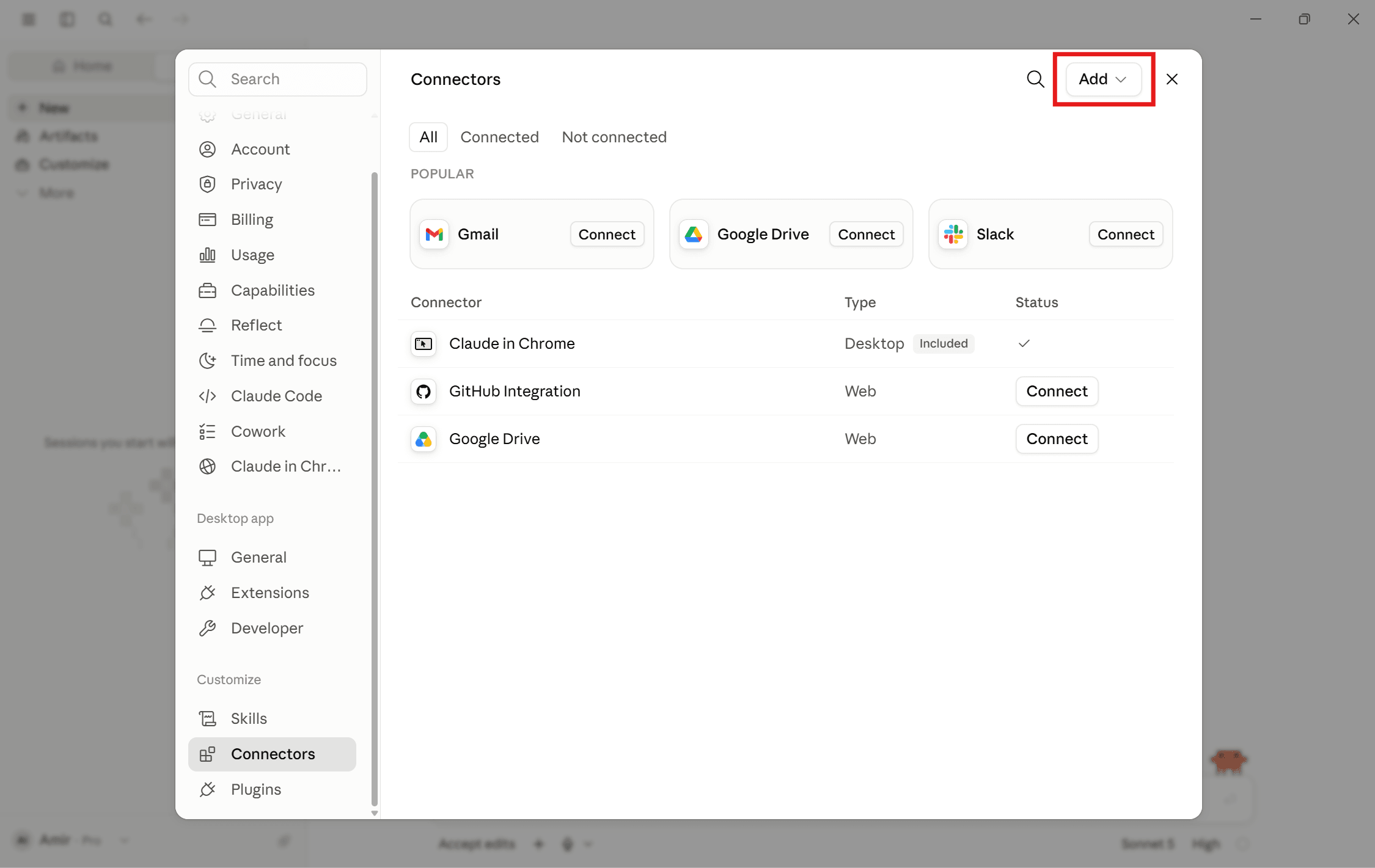Connect Google Drive in the connector table

[x=1057, y=439]
